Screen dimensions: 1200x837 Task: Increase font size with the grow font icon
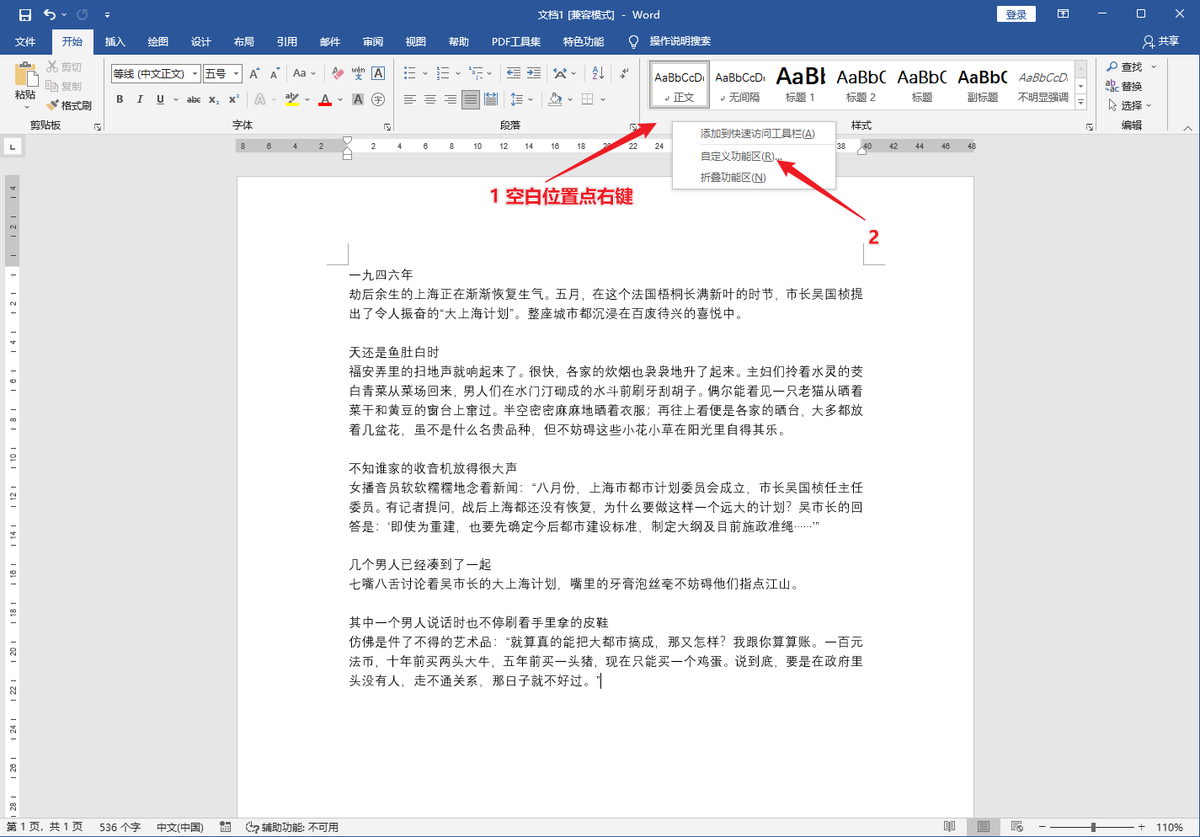pos(255,73)
